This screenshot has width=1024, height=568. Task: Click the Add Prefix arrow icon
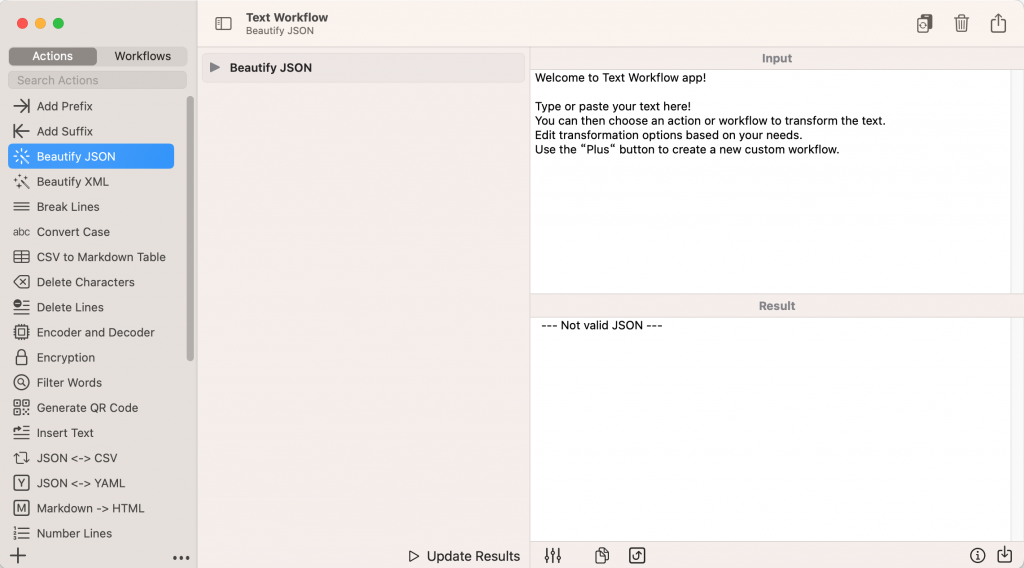click(22, 106)
